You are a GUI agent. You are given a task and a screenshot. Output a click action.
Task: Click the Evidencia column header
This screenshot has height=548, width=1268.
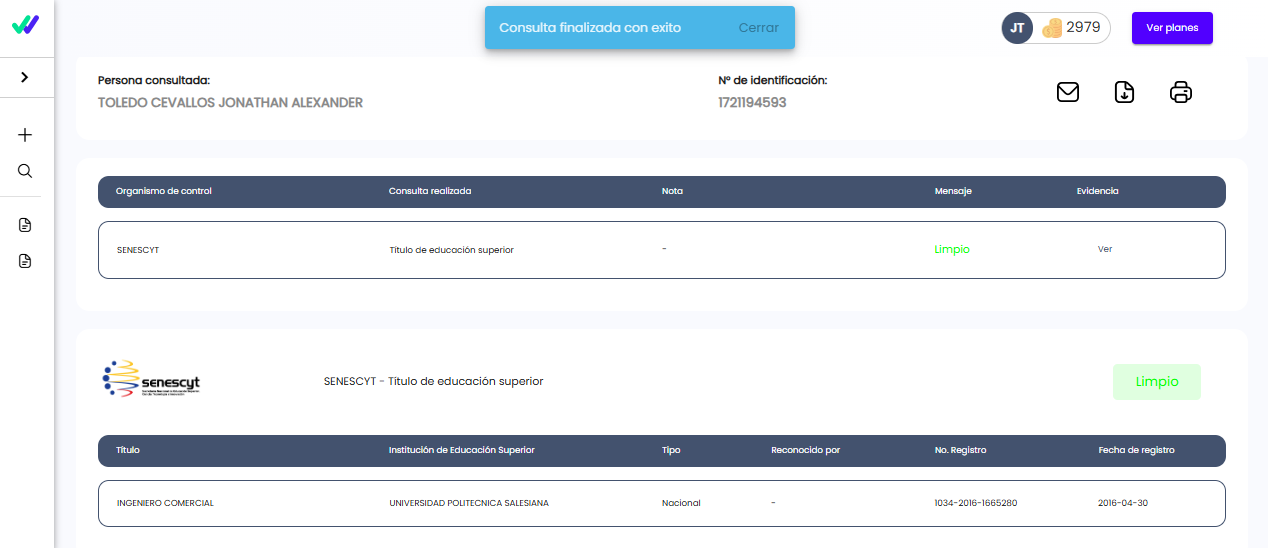coord(1097,191)
